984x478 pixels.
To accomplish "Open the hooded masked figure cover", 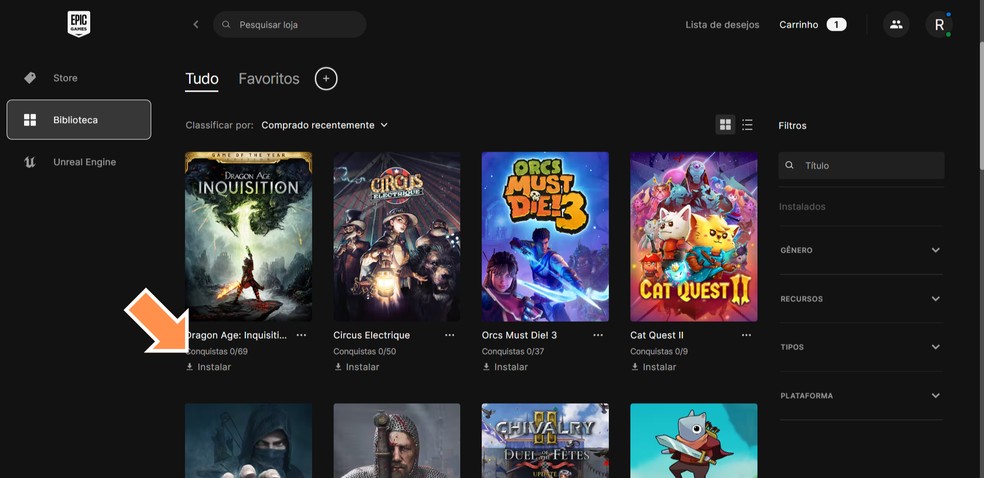I will pyautogui.click(x=249, y=440).
